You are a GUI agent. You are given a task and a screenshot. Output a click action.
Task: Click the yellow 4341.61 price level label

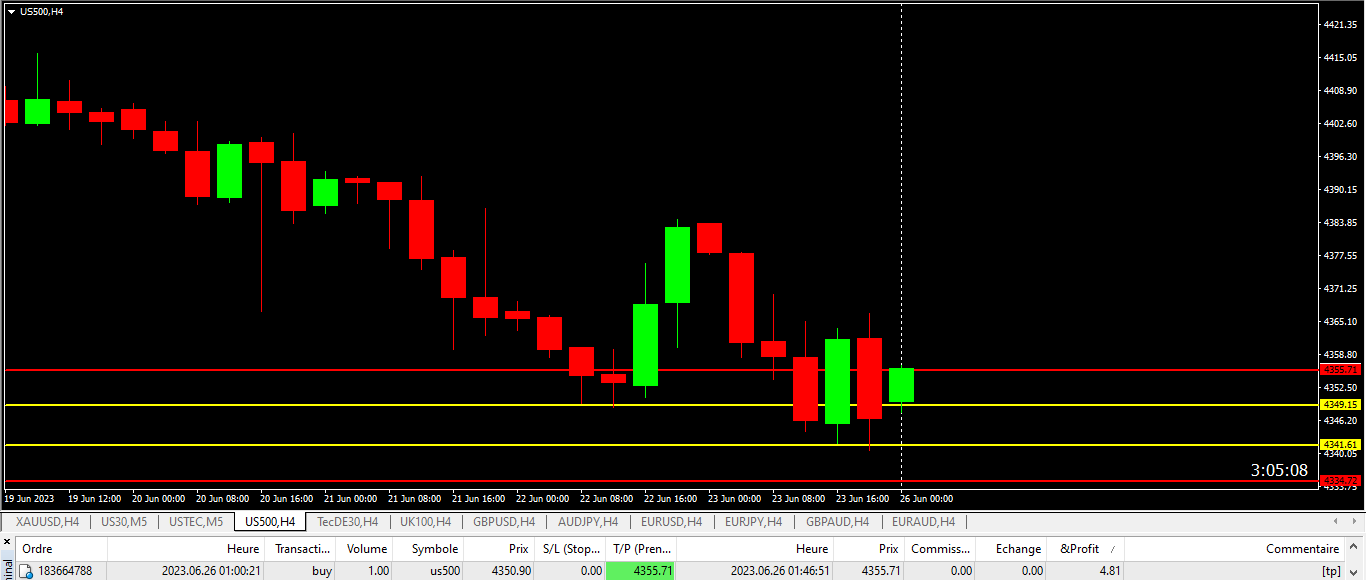[x=1340, y=445]
